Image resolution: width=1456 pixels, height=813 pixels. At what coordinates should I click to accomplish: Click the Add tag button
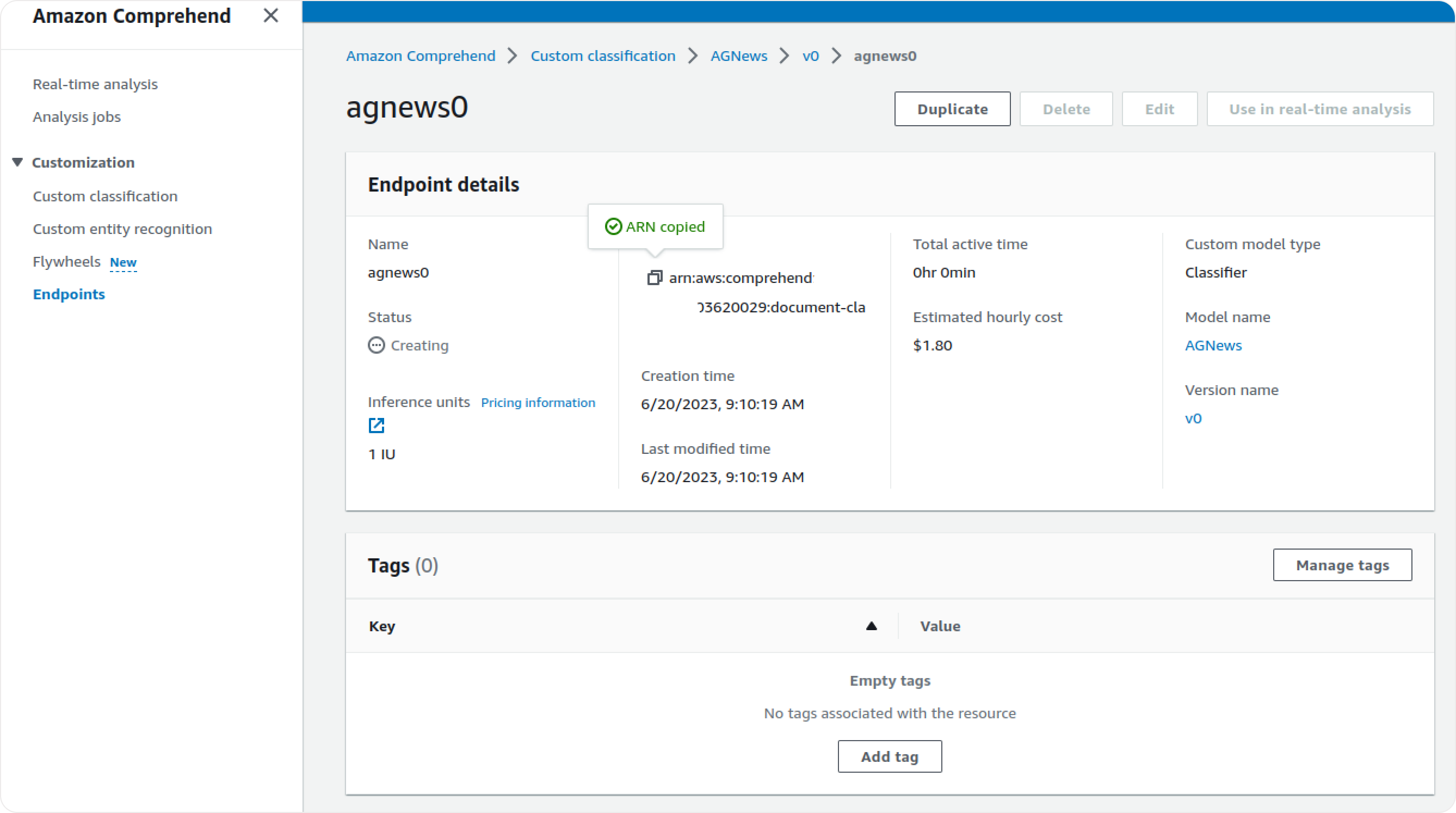coord(889,756)
